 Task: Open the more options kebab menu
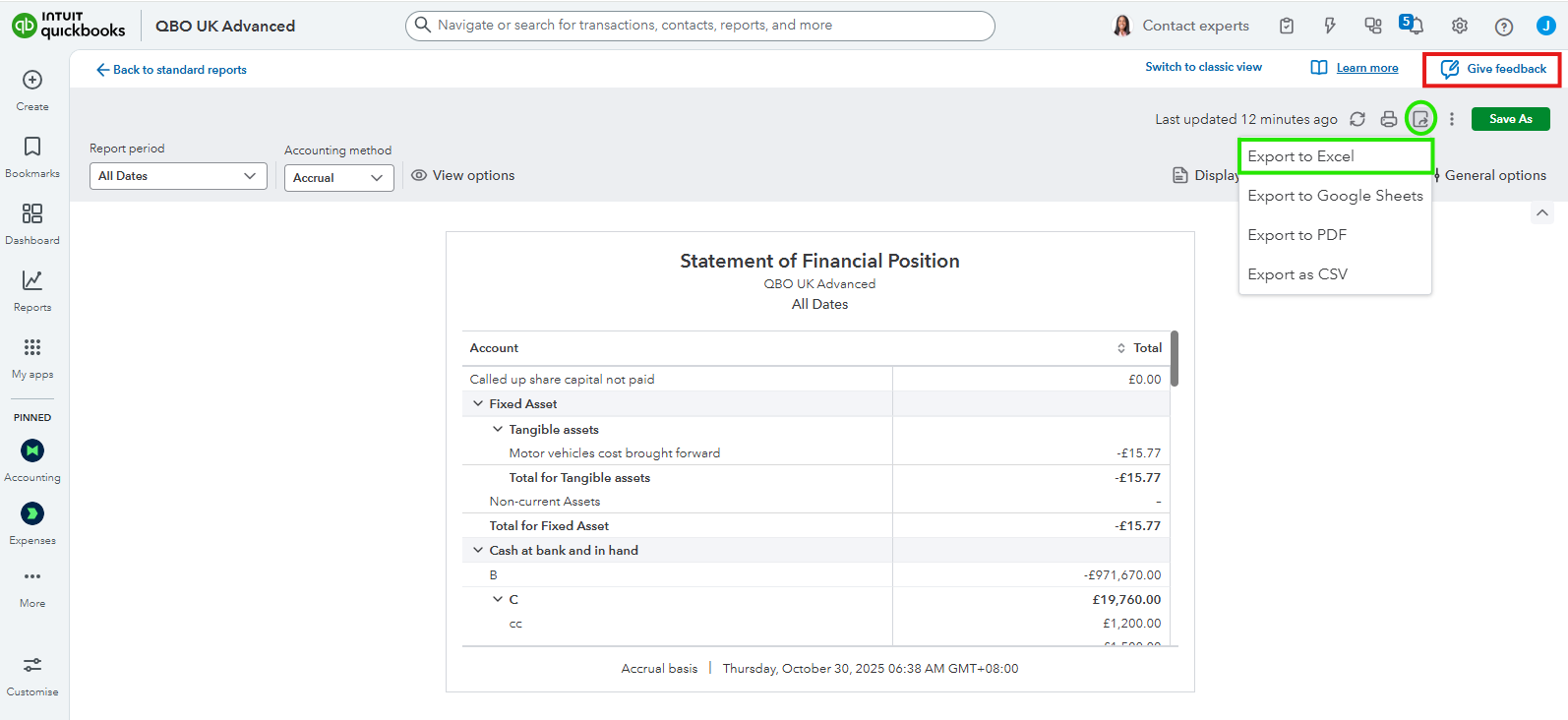click(1452, 119)
